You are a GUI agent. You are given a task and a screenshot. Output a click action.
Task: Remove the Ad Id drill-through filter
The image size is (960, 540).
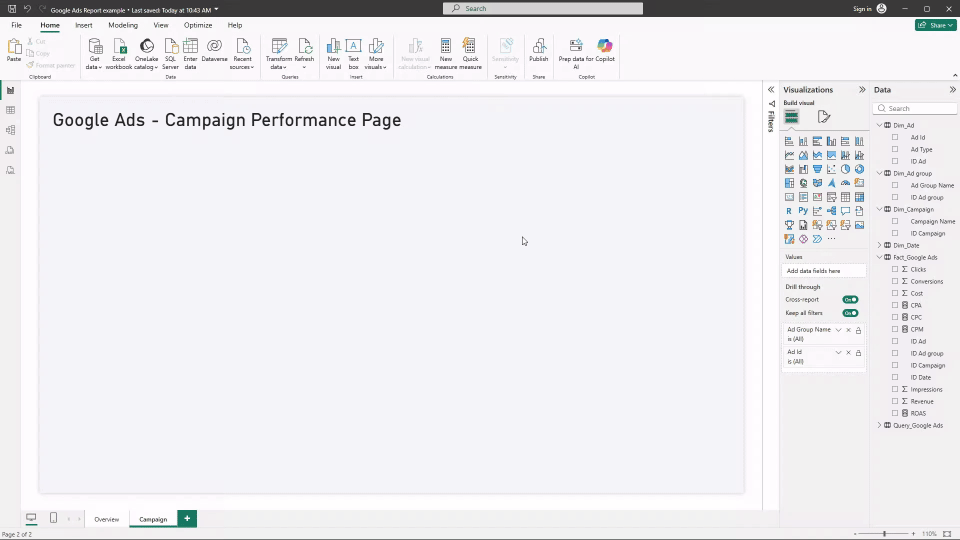point(848,353)
